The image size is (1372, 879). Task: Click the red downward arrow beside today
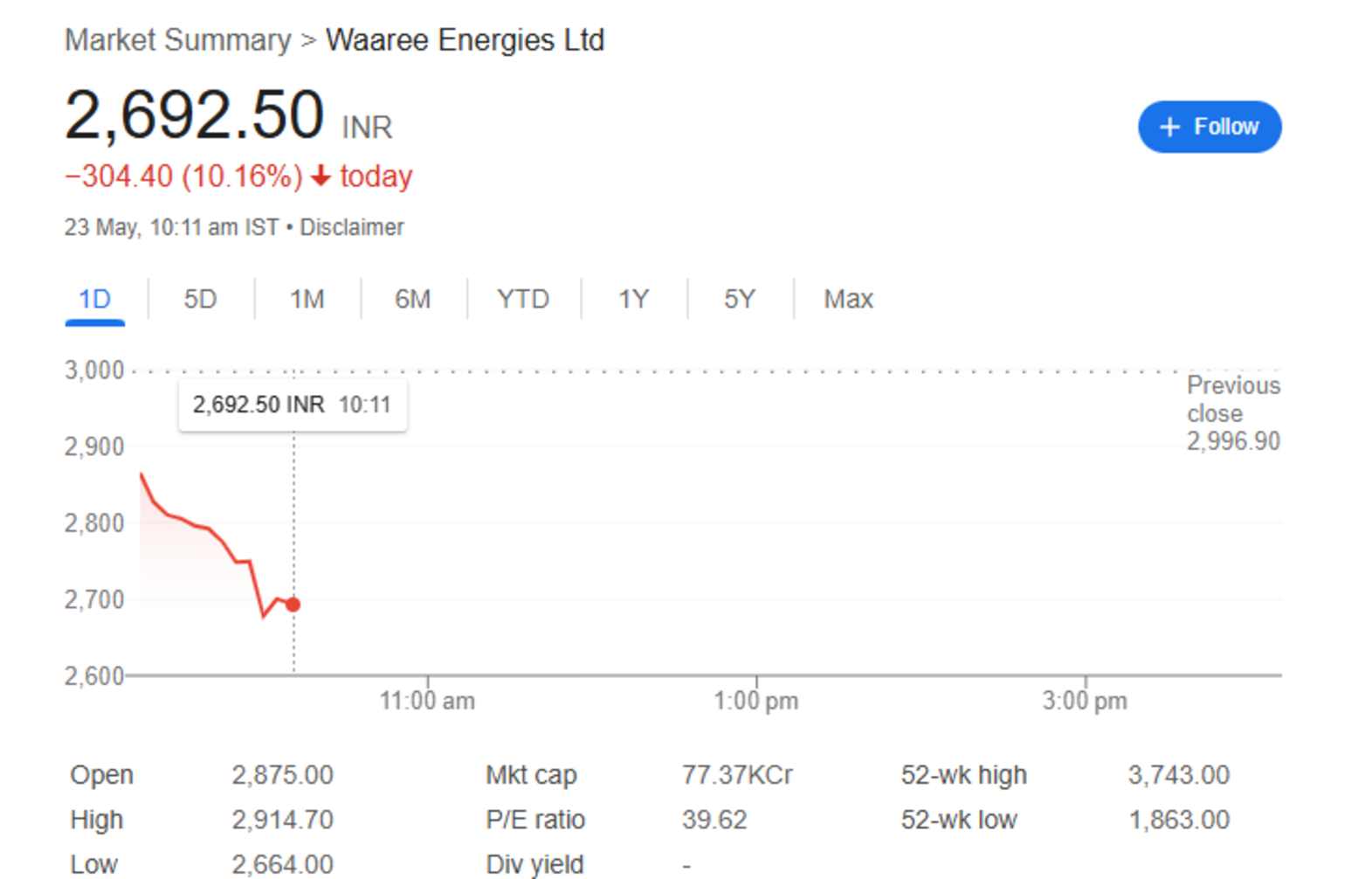point(320,177)
